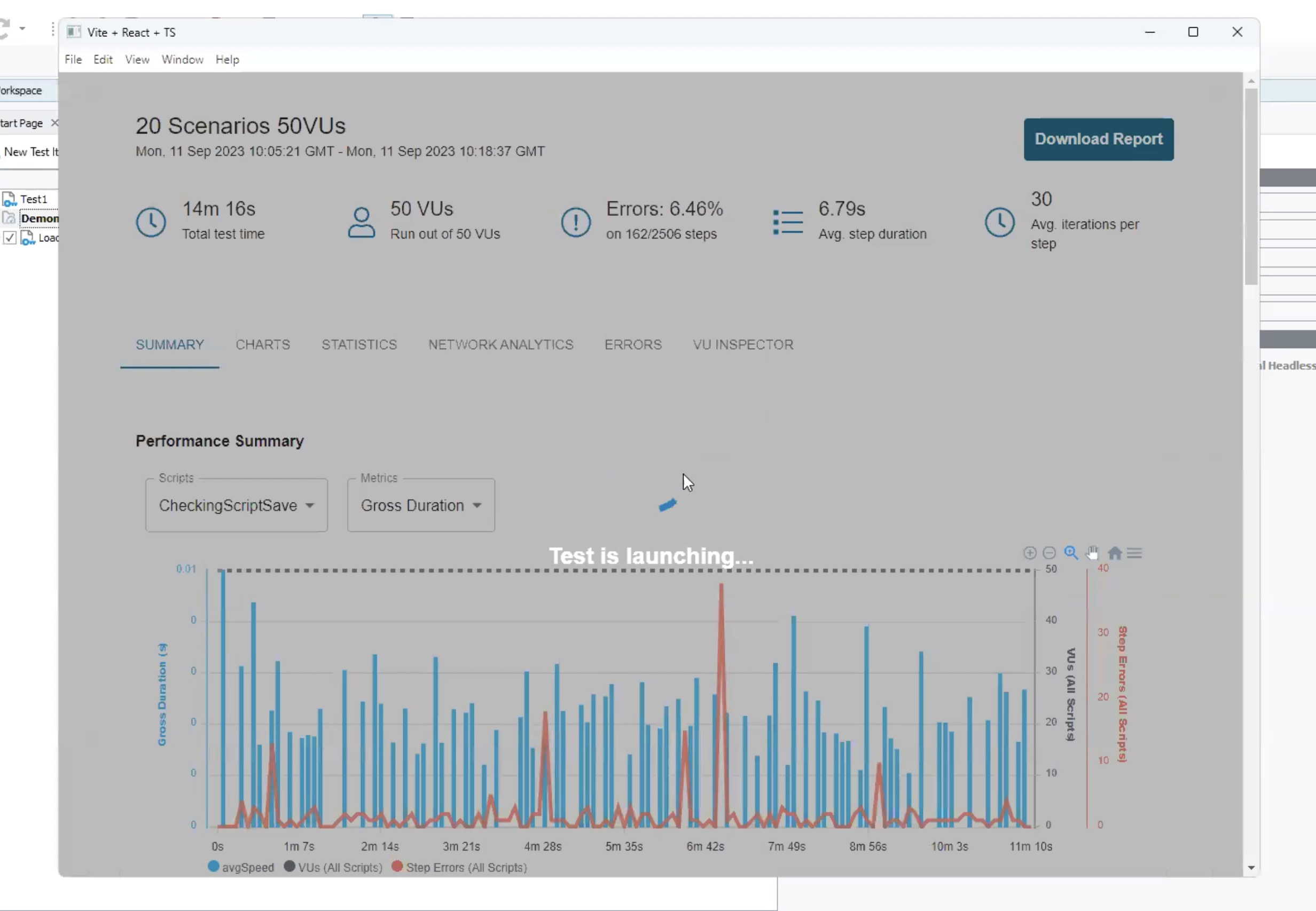Click the chart zoom in plus icon
Image resolution: width=1316 pixels, height=911 pixels.
[x=1029, y=553]
